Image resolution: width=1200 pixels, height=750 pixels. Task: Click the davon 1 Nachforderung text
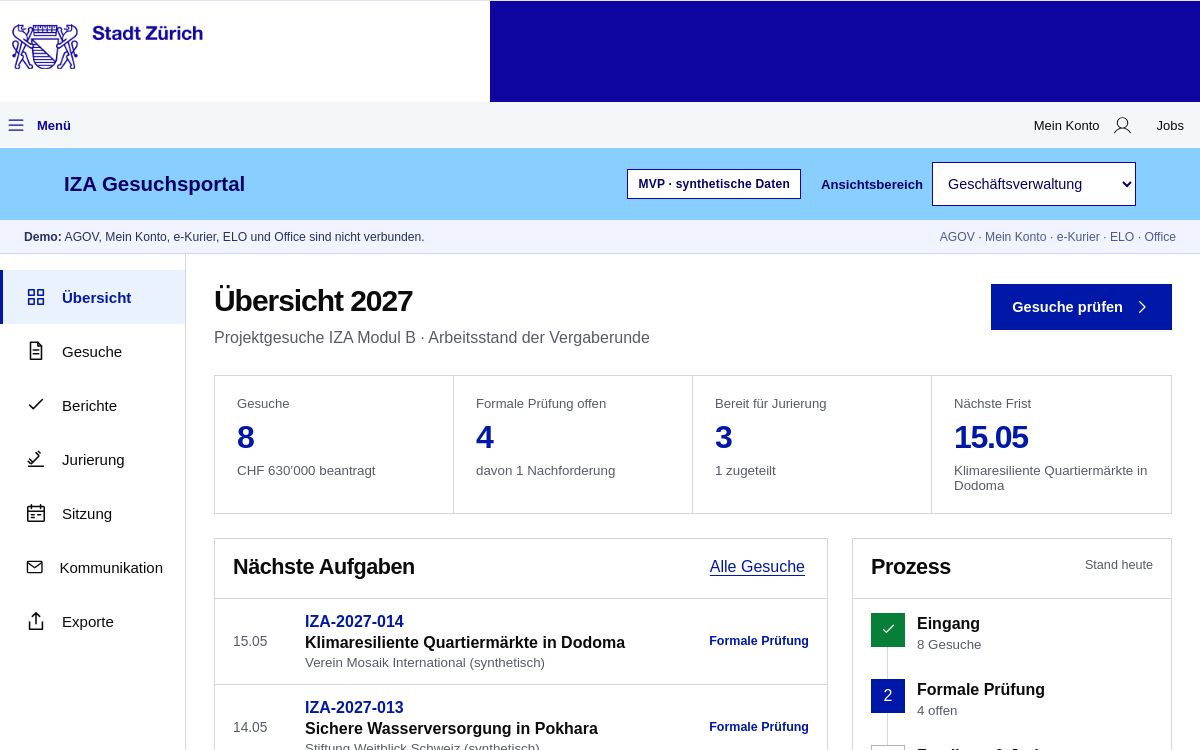pyautogui.click(x=545, y=470)
